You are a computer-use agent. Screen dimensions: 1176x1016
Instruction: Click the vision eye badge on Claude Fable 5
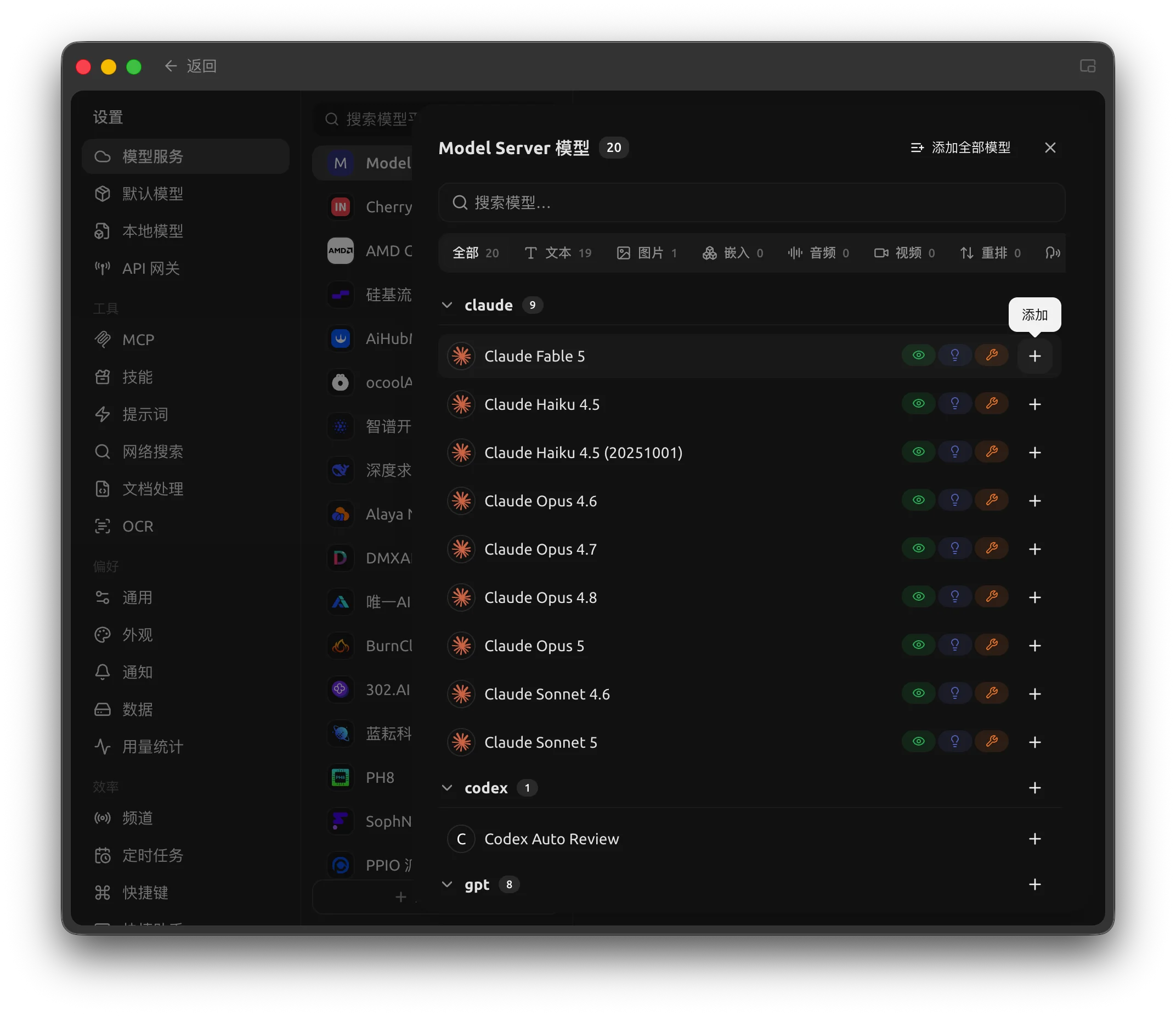[x=918, y=355]
